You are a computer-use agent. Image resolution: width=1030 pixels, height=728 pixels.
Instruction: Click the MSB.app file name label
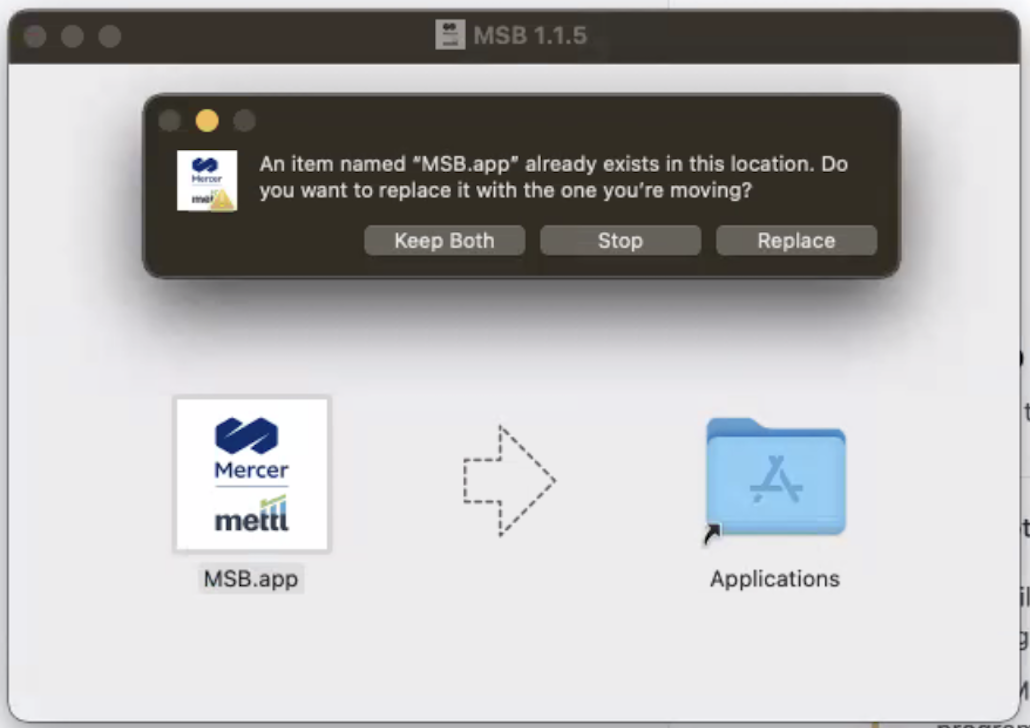pos(252,579)
